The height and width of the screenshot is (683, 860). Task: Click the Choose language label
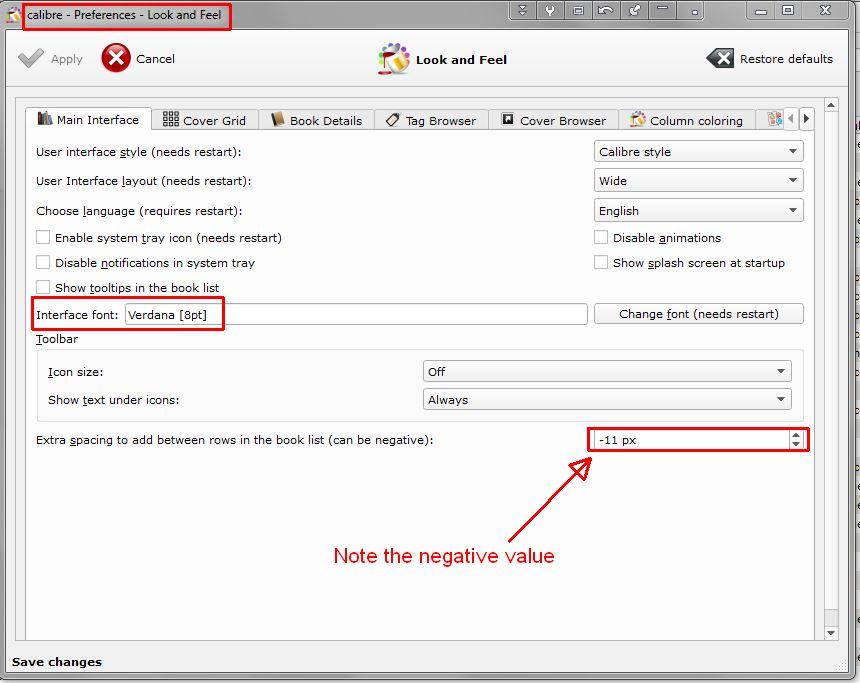tap(139, 211)
